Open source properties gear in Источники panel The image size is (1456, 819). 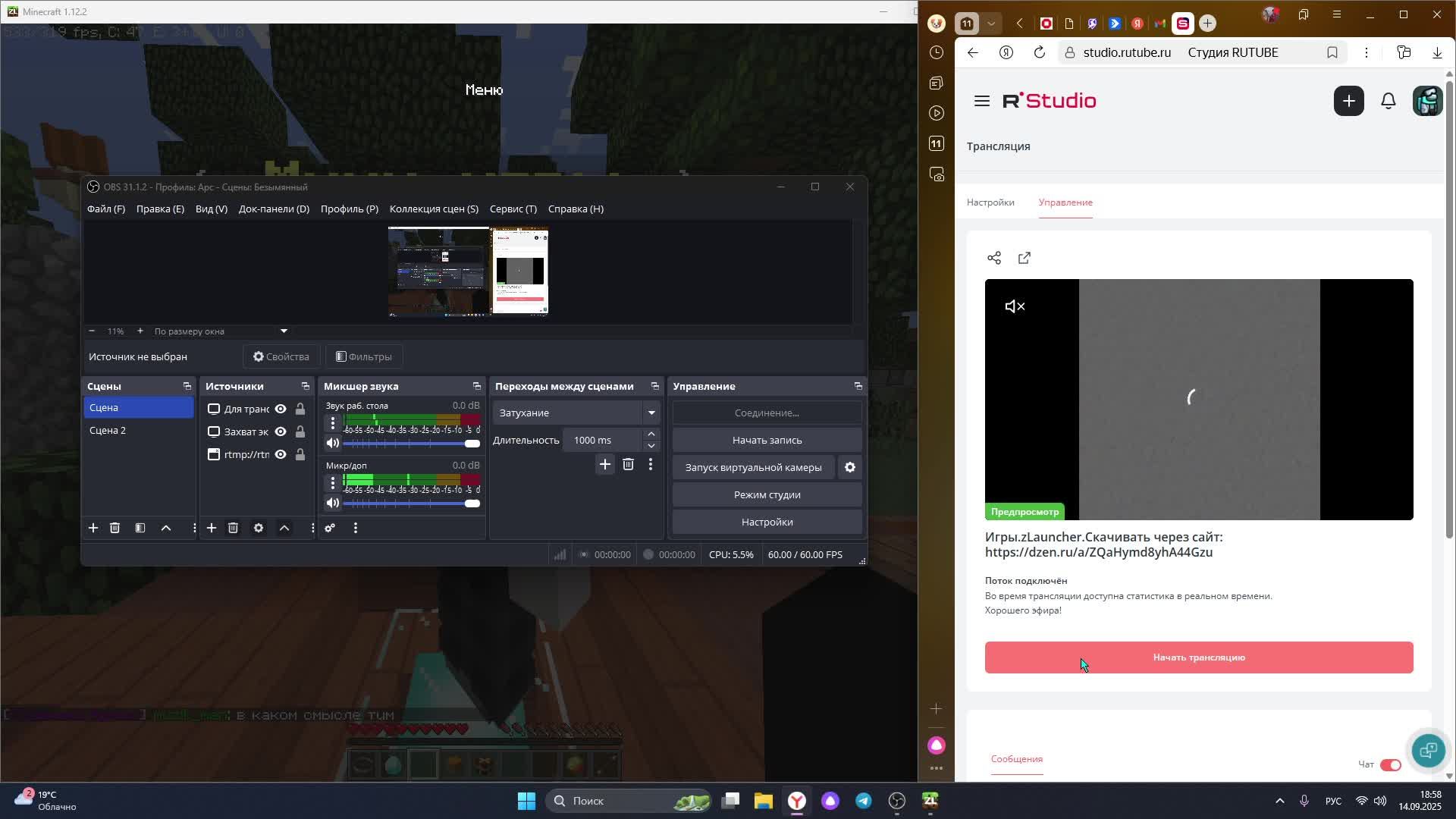click(x=259, y=529)
